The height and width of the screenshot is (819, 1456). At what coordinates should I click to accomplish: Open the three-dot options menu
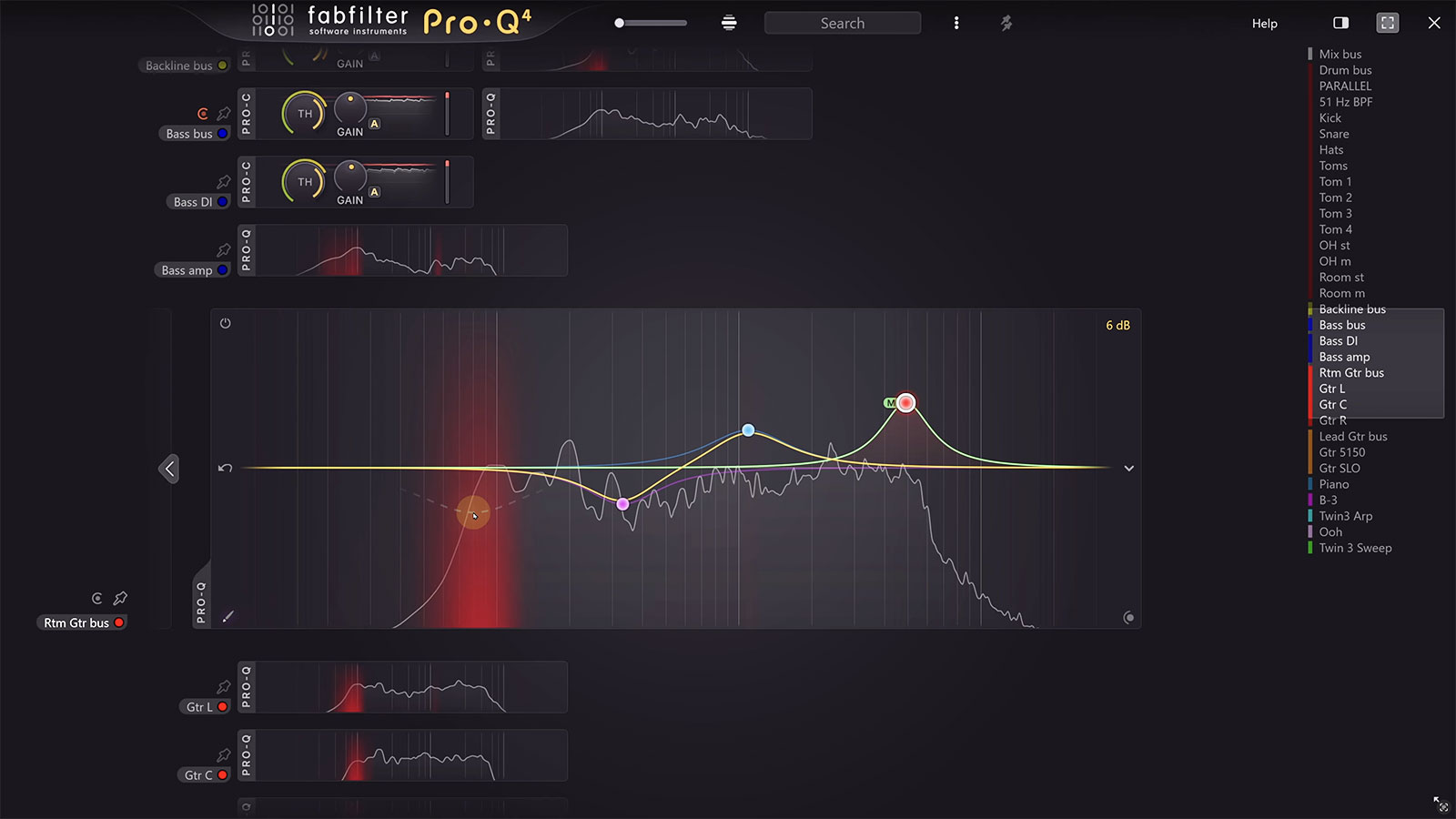[x=956, y=23]
